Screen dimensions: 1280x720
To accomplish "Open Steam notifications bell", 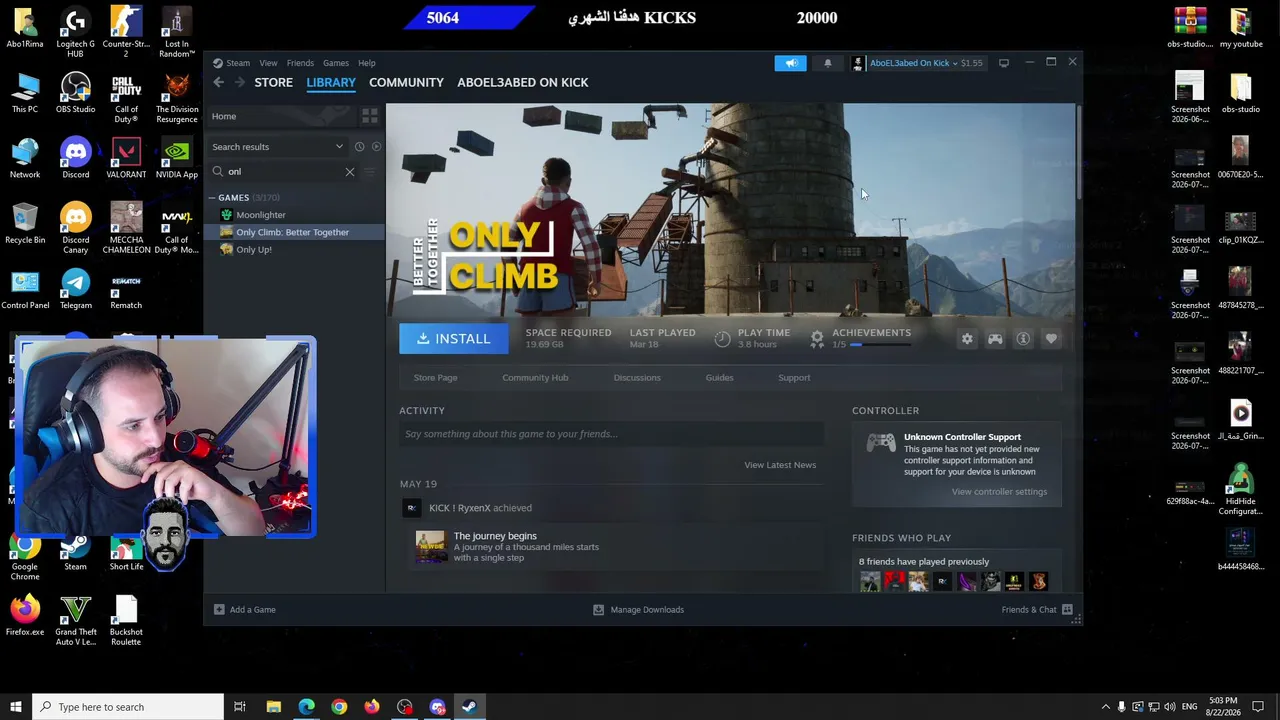I will [x=827, y=63].
